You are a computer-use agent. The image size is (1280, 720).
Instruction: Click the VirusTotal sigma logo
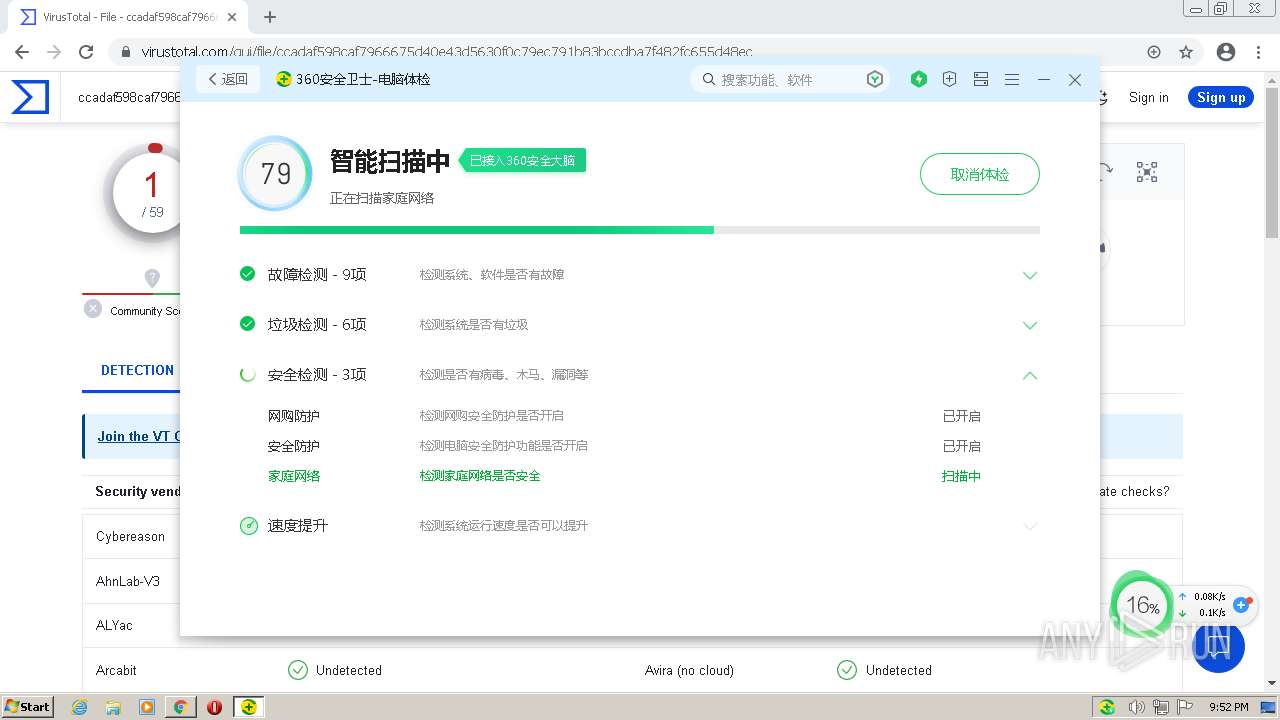click(30, 97)
